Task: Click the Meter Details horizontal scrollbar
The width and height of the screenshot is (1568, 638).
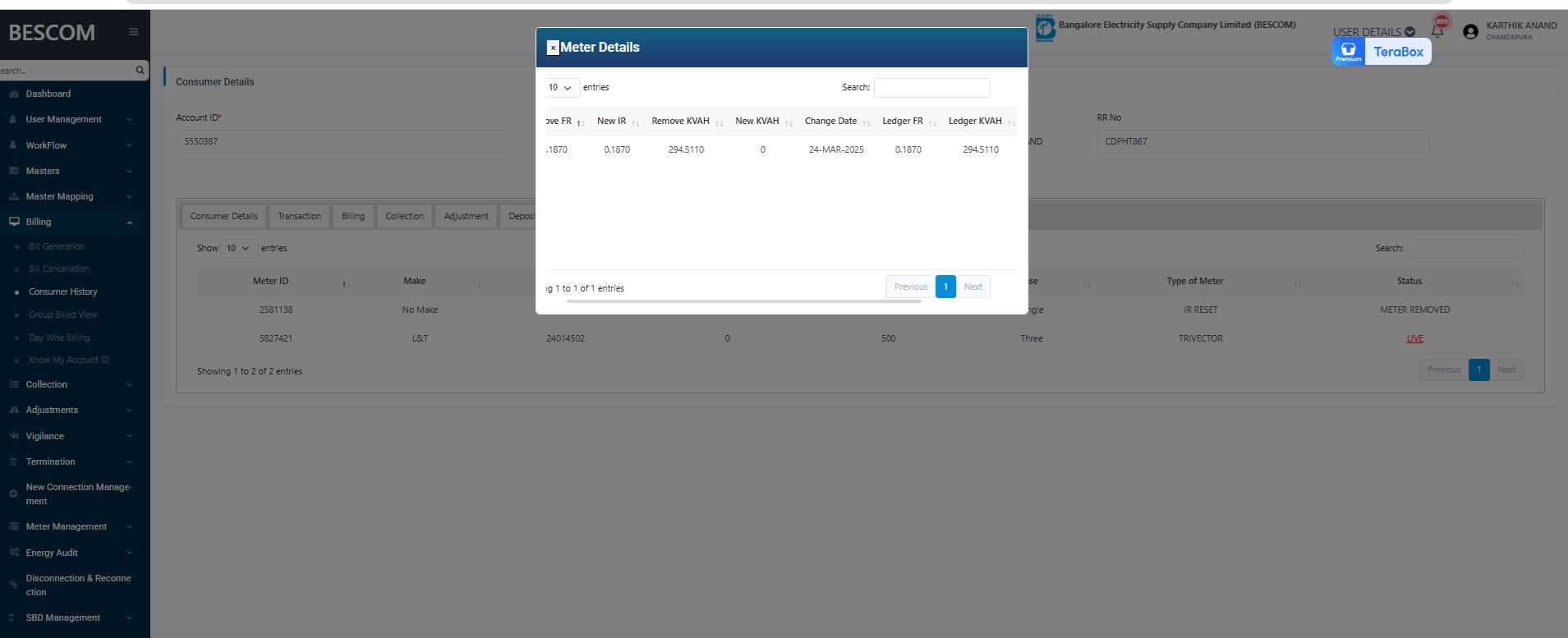Action: [743, 301]
